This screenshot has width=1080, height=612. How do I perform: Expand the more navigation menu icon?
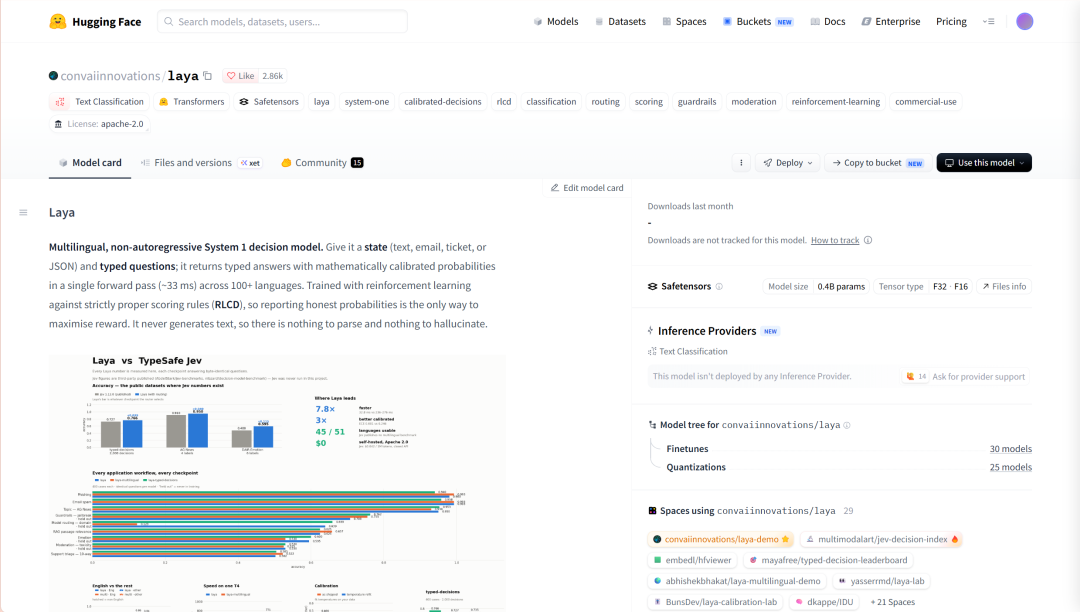click(x=988, y=21)
